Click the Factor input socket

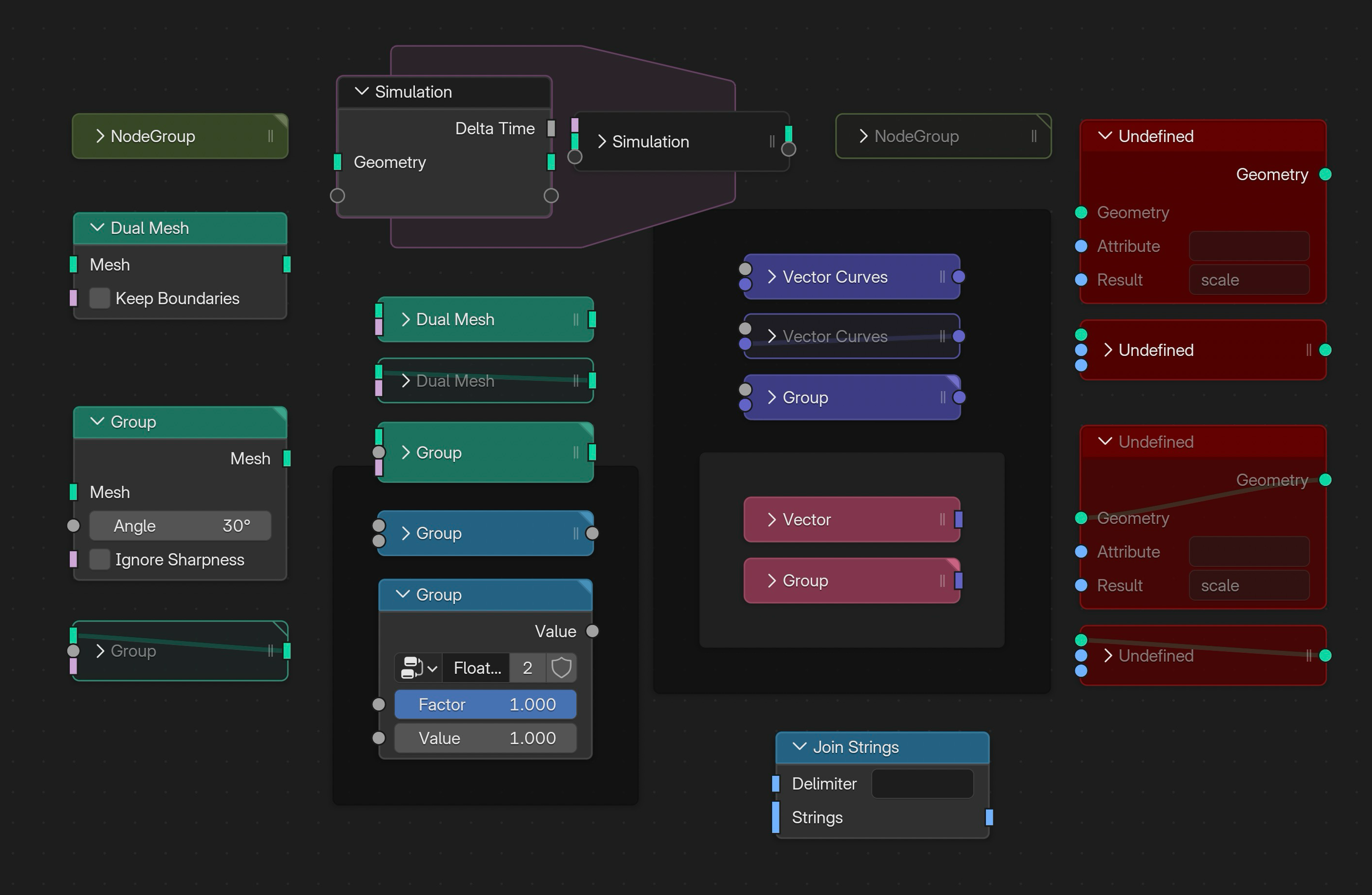point(379,704)
